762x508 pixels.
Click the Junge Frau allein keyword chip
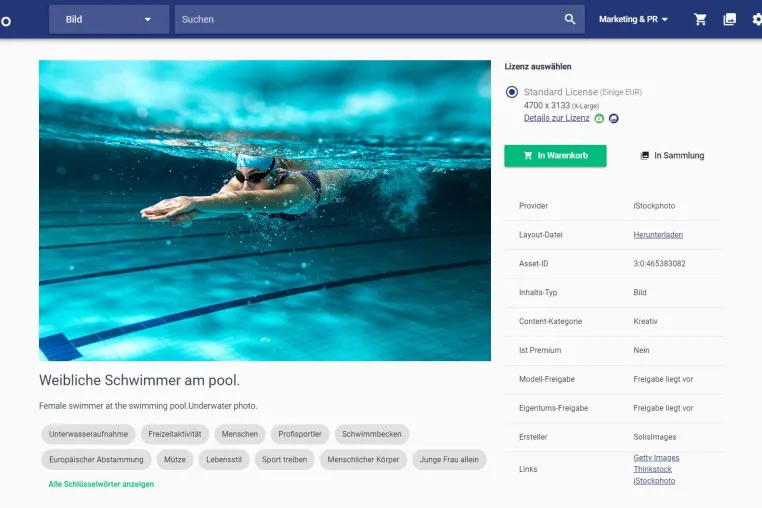(x=449, y=459)
